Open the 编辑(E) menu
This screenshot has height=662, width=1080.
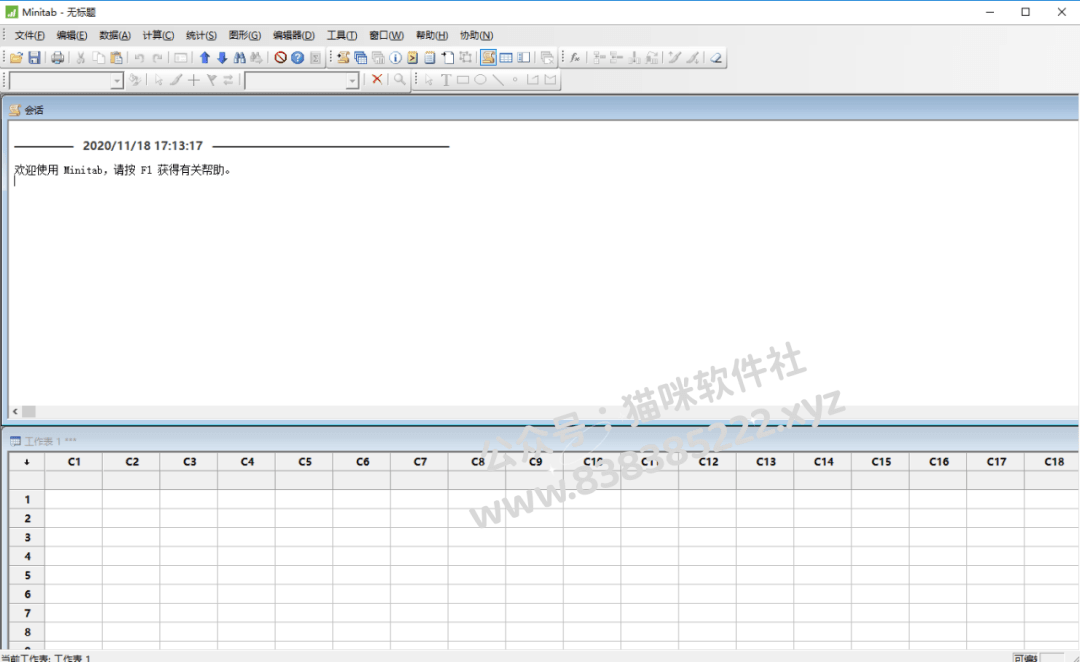tap(72, 35)
